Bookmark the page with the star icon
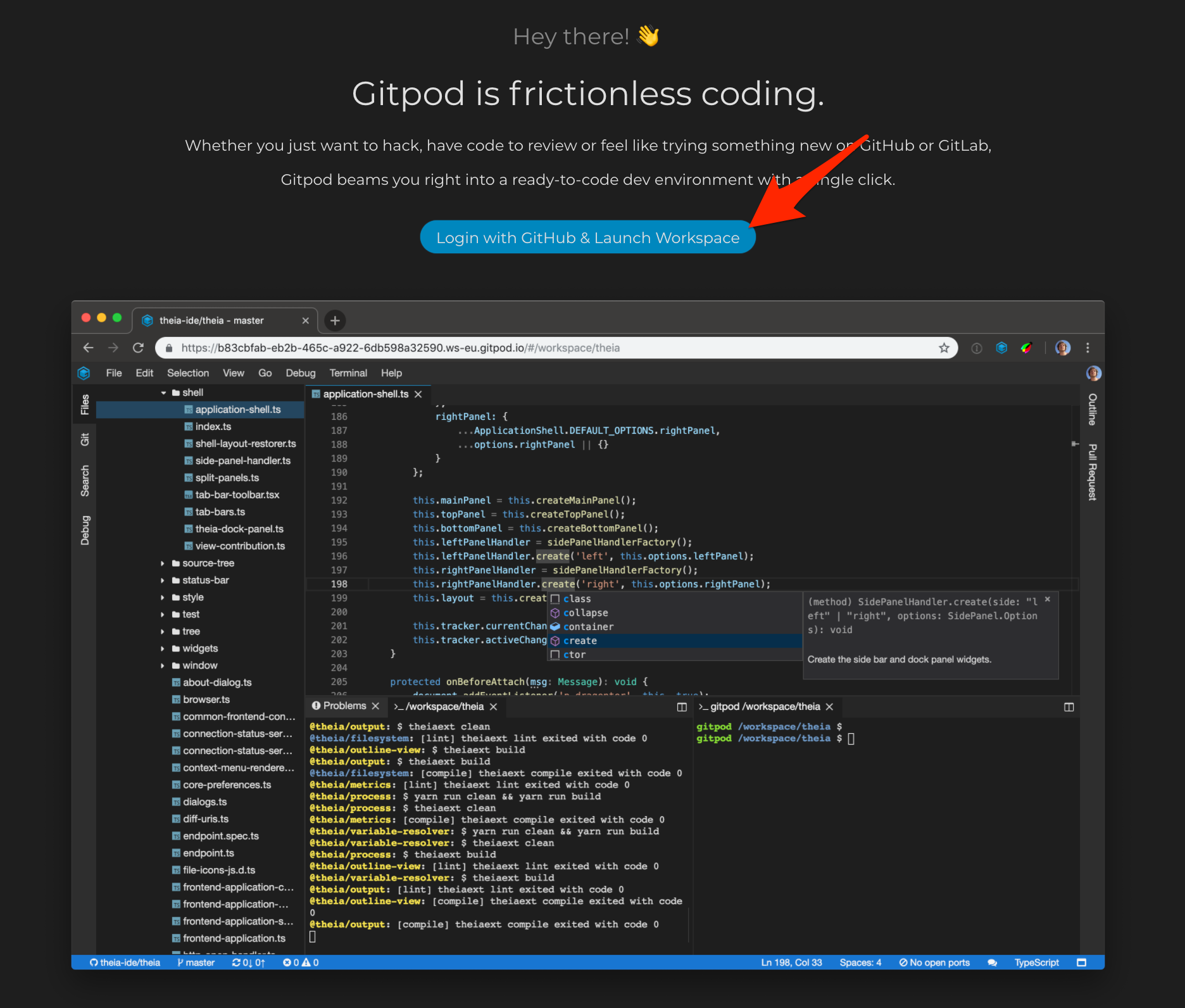Screen dimensions: 1185x1008 944,348
